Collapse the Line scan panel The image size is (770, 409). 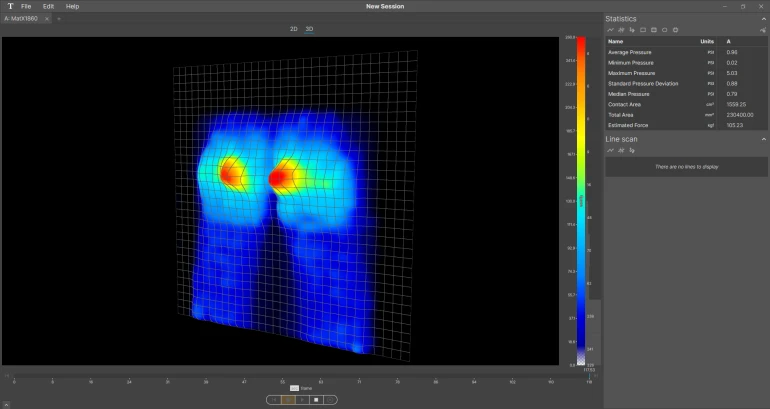[x=763, y=139]
